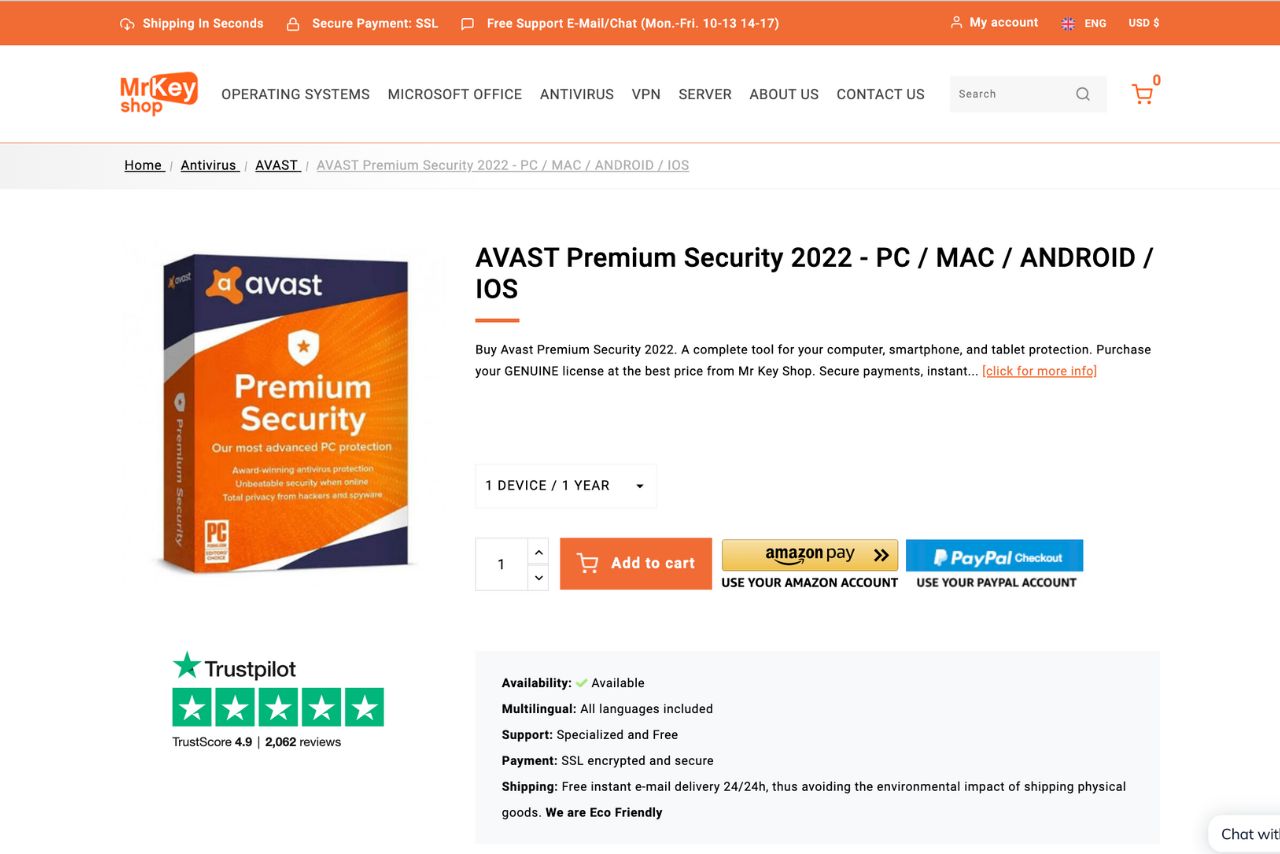
Task: Check out using the Amazon Pay button
Action: 809,555
